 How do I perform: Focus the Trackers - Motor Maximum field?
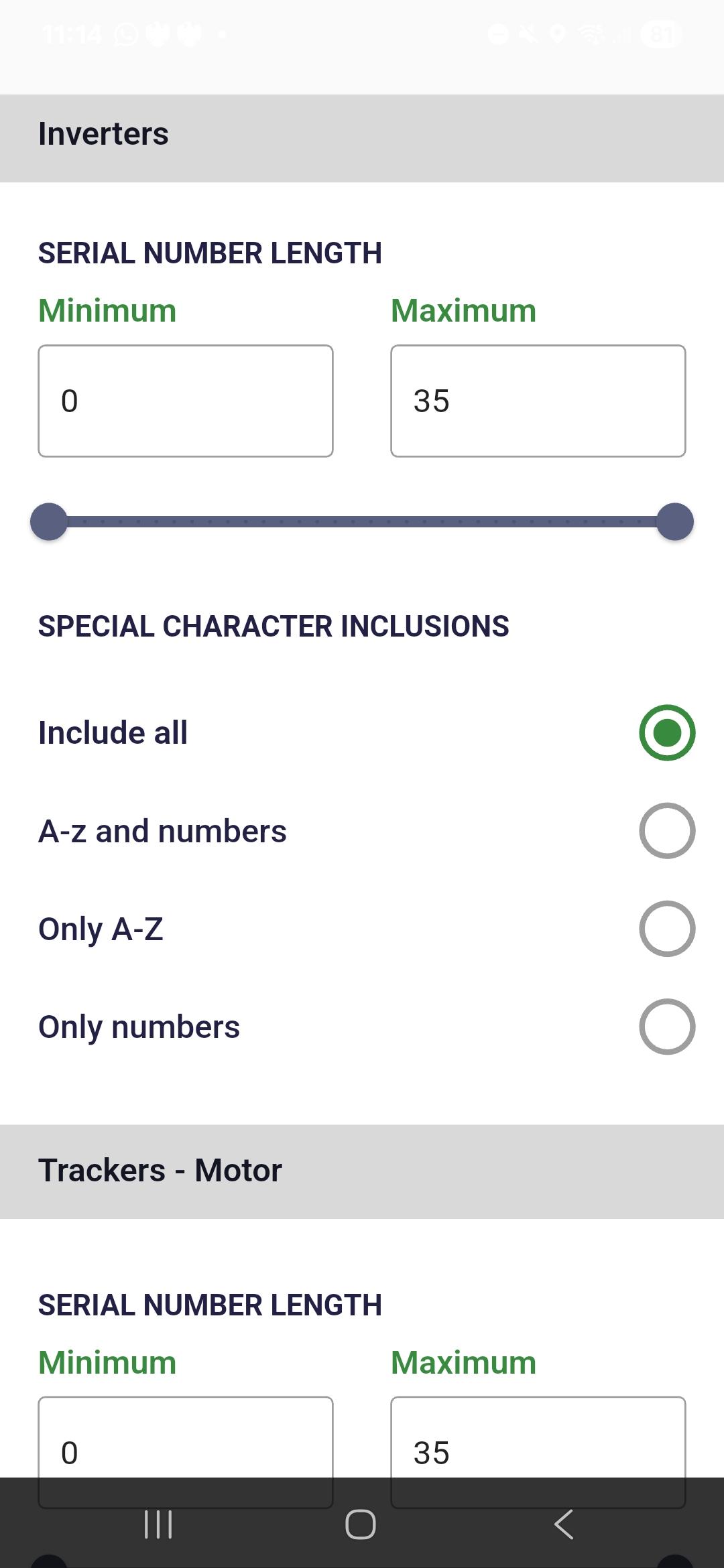pos(538,1441)
